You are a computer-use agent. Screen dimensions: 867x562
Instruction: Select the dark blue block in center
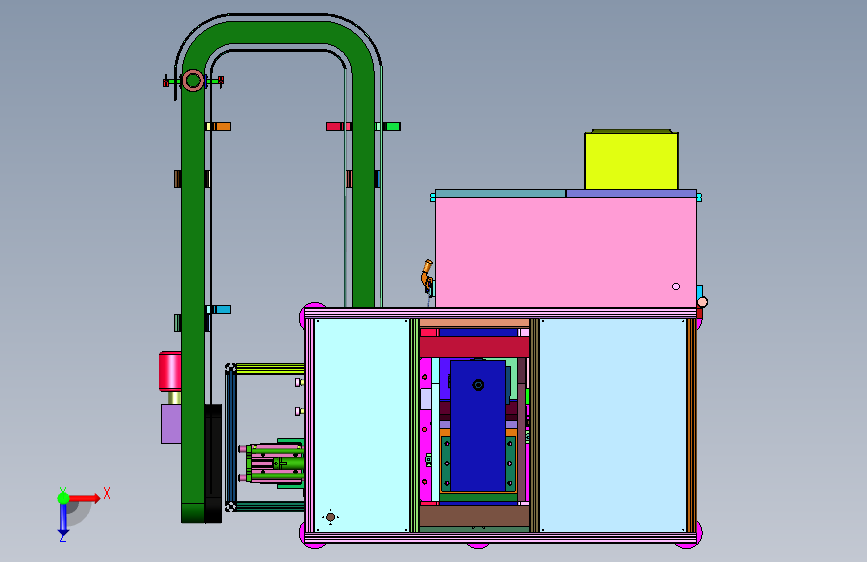(x=478, y=425)
